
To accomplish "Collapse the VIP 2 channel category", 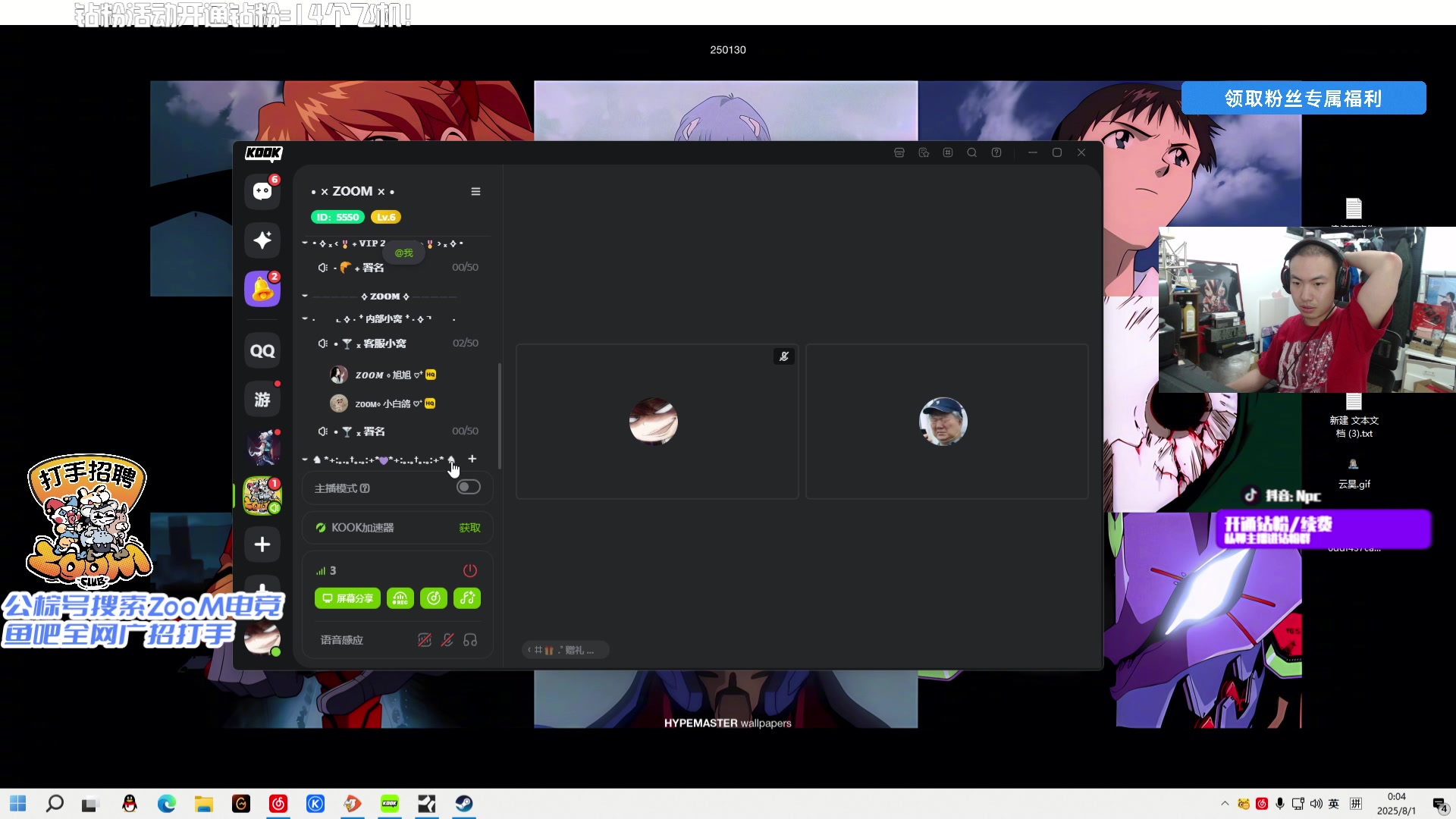I will coord(305,243).
